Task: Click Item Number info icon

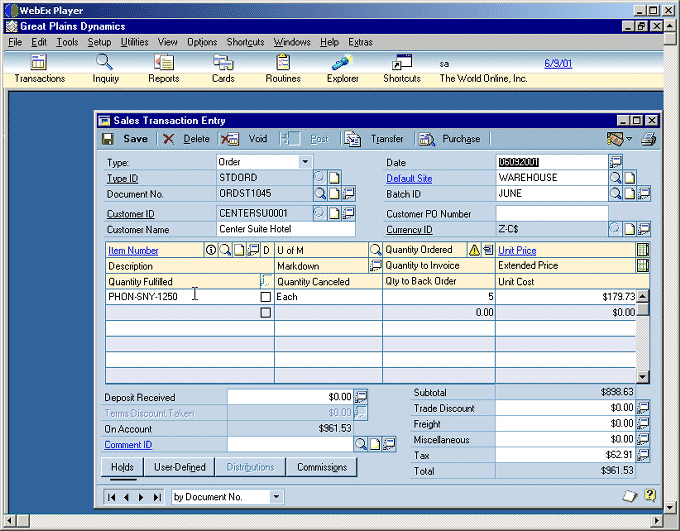Action: [x=211, y=250]
